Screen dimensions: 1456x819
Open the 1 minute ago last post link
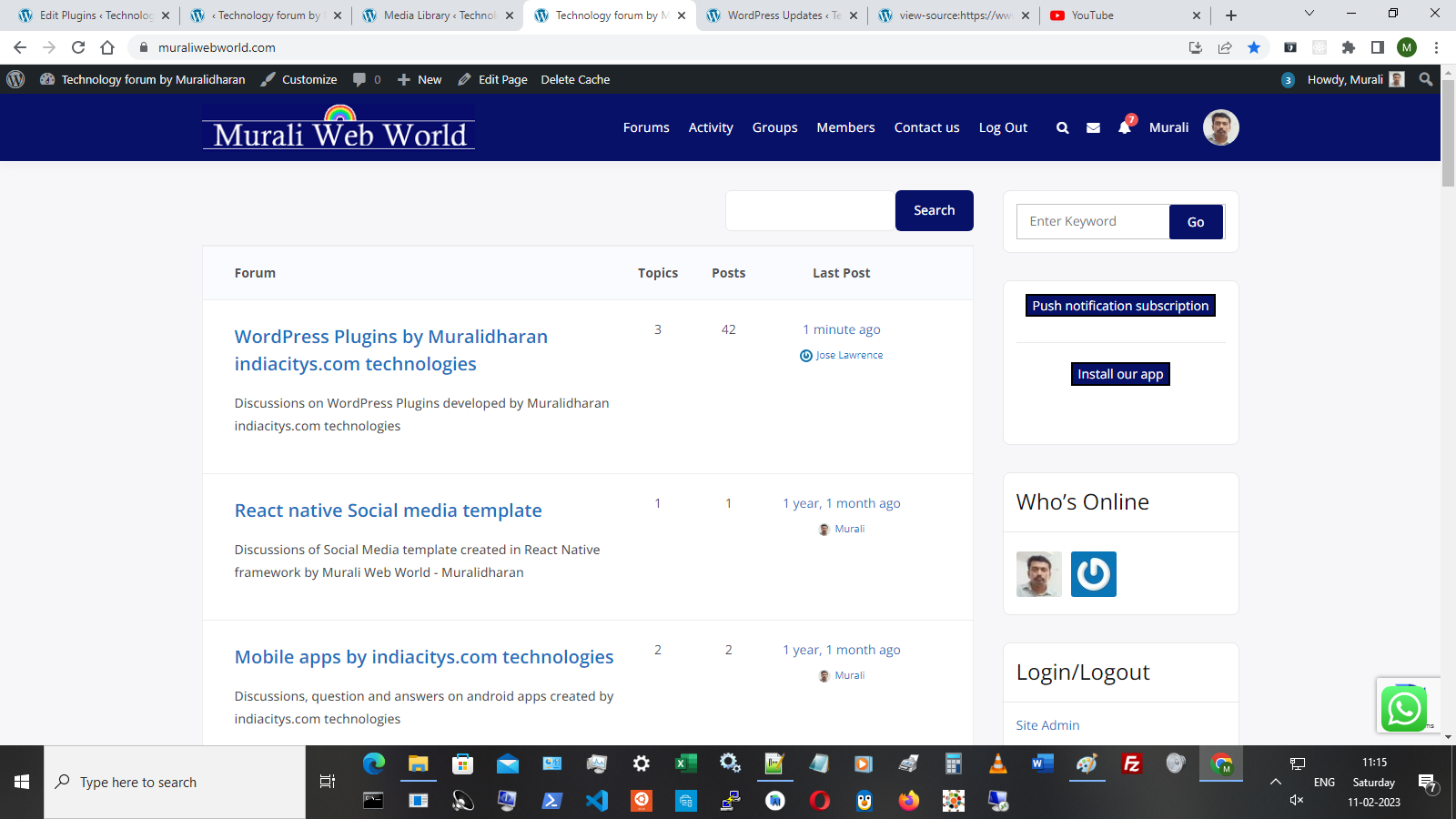842,329
